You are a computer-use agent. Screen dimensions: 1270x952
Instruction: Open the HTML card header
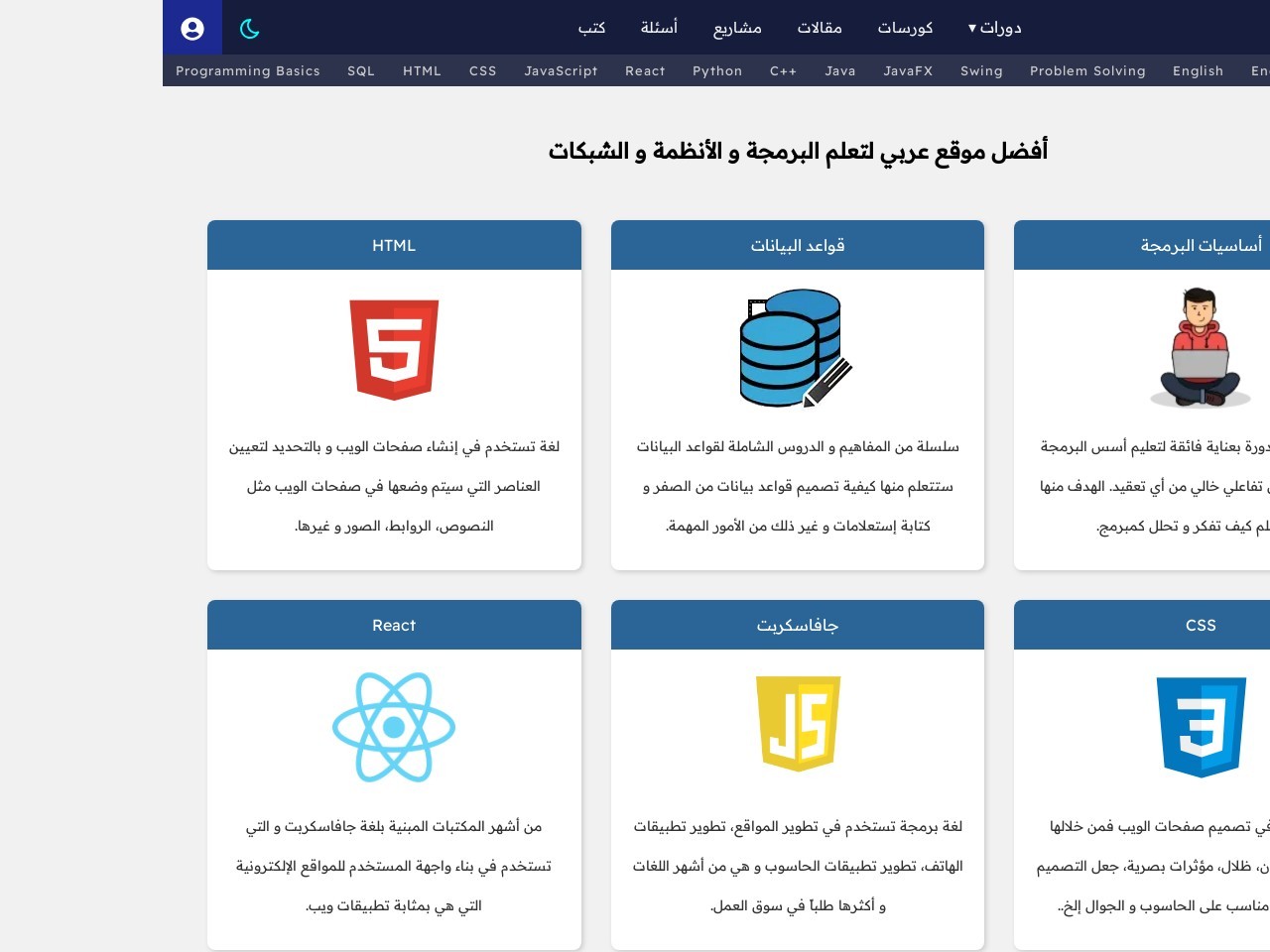coord(394,245)
